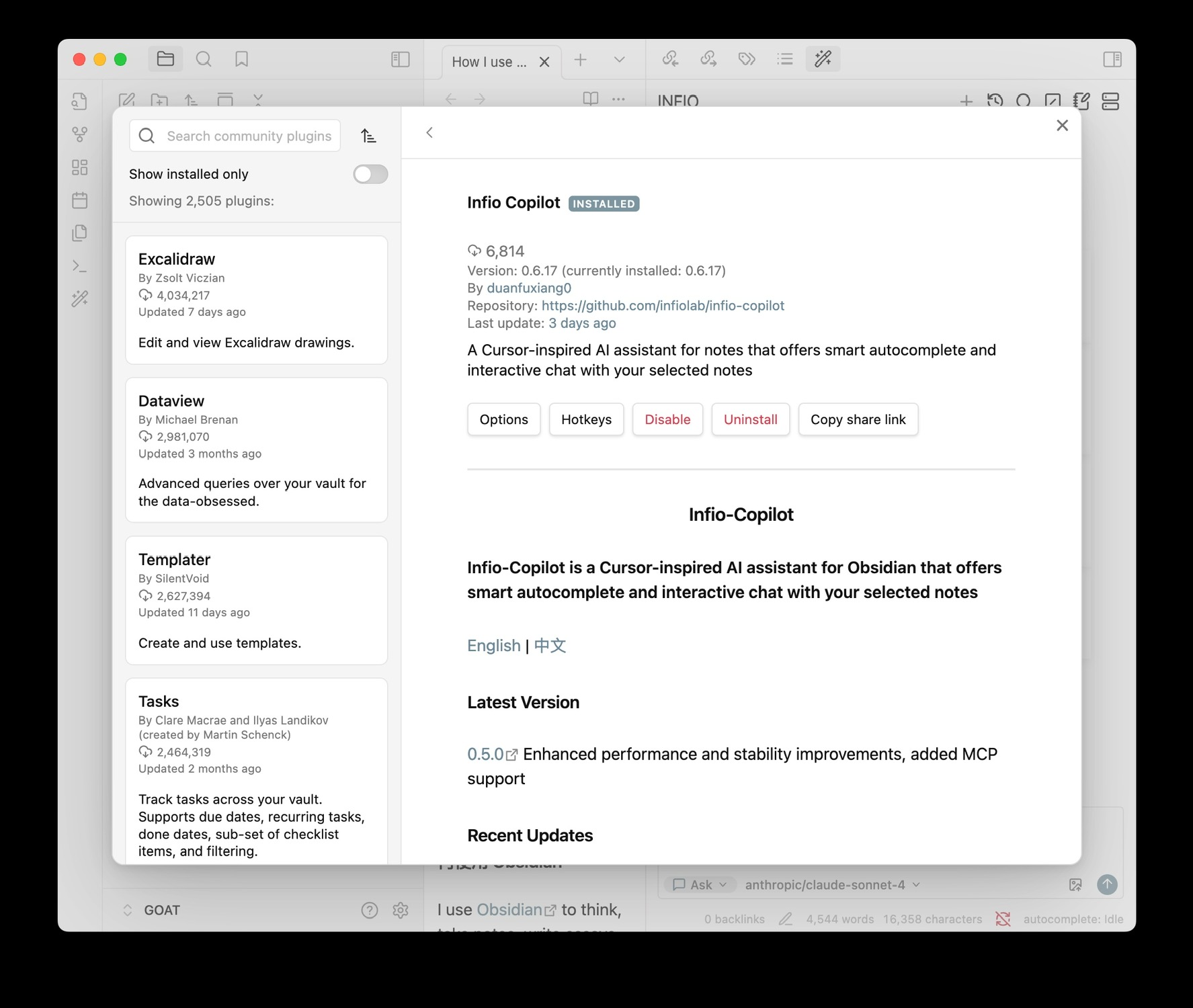Open the 0.5.0 version link
1193x1008 pixels.
[492, 754]
